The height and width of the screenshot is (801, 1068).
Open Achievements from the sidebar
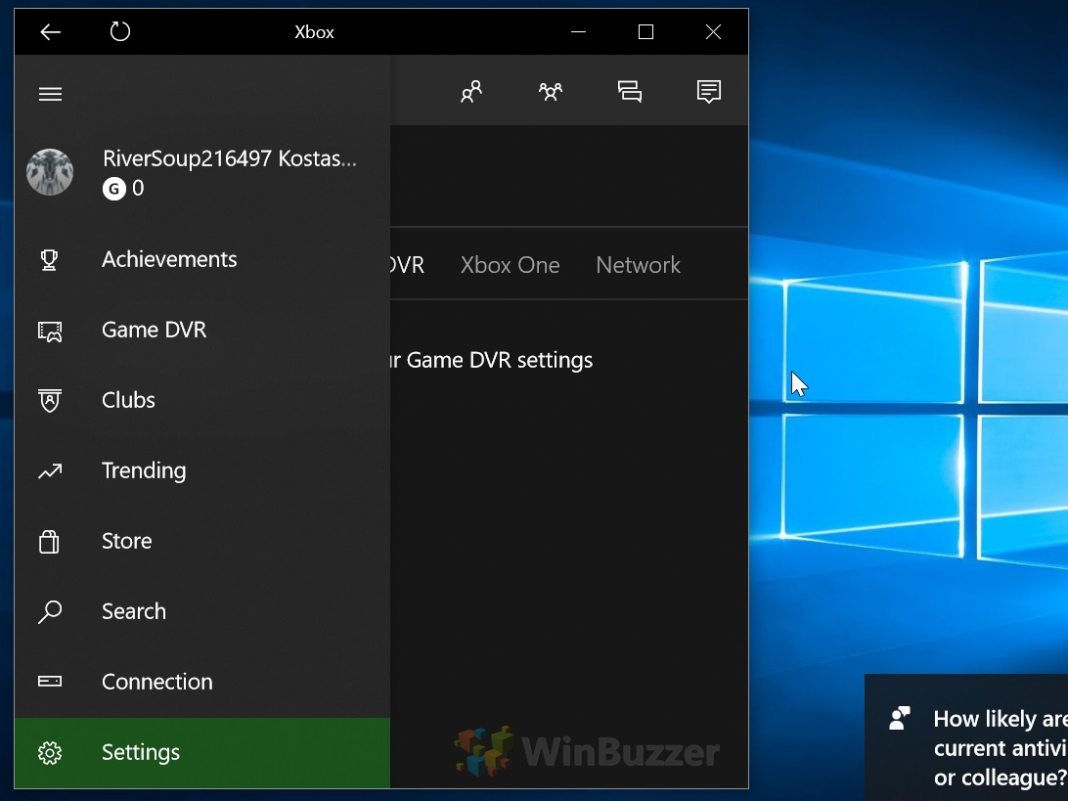coord(202,260)
